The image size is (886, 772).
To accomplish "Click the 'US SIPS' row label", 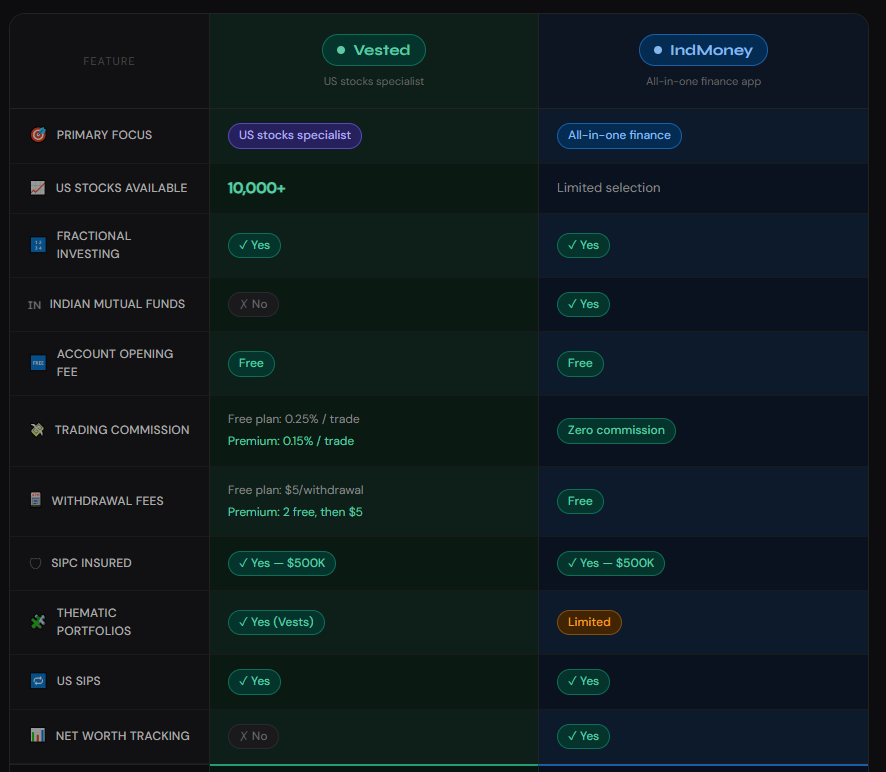I will pyautogui.click(x=79, y=681).
